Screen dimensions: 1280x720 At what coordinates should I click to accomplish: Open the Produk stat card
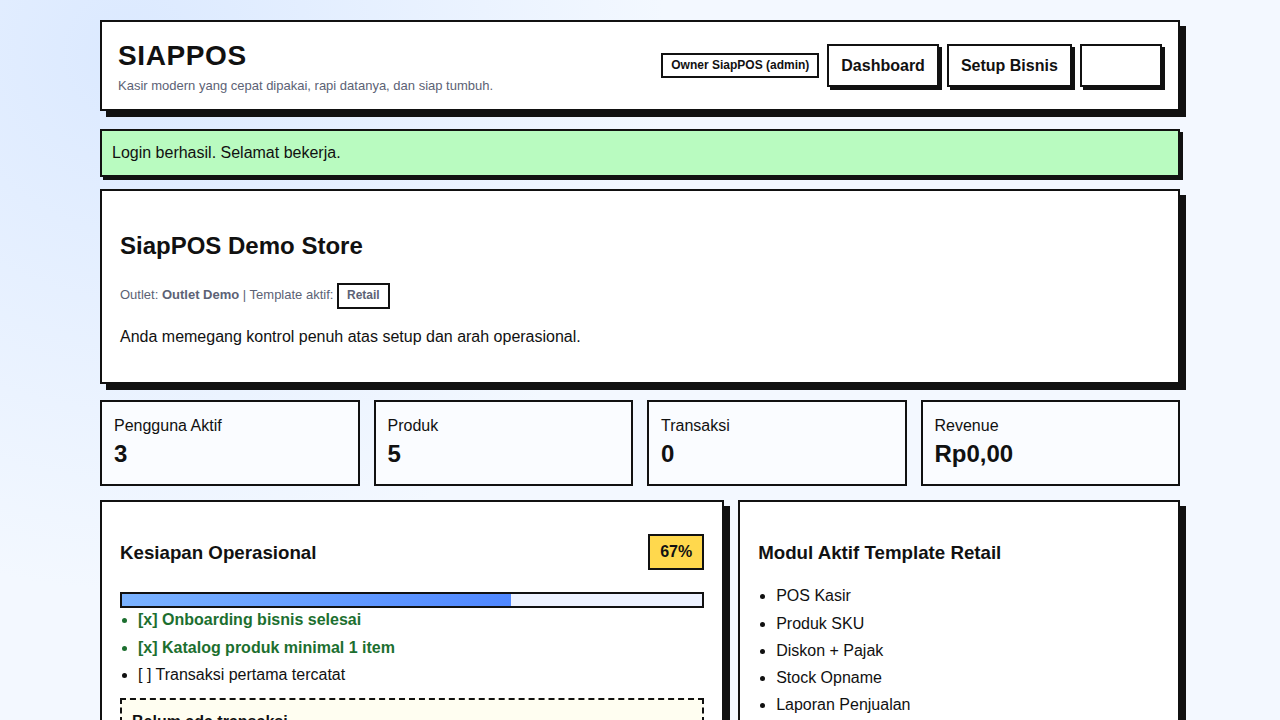coord(503,443)
